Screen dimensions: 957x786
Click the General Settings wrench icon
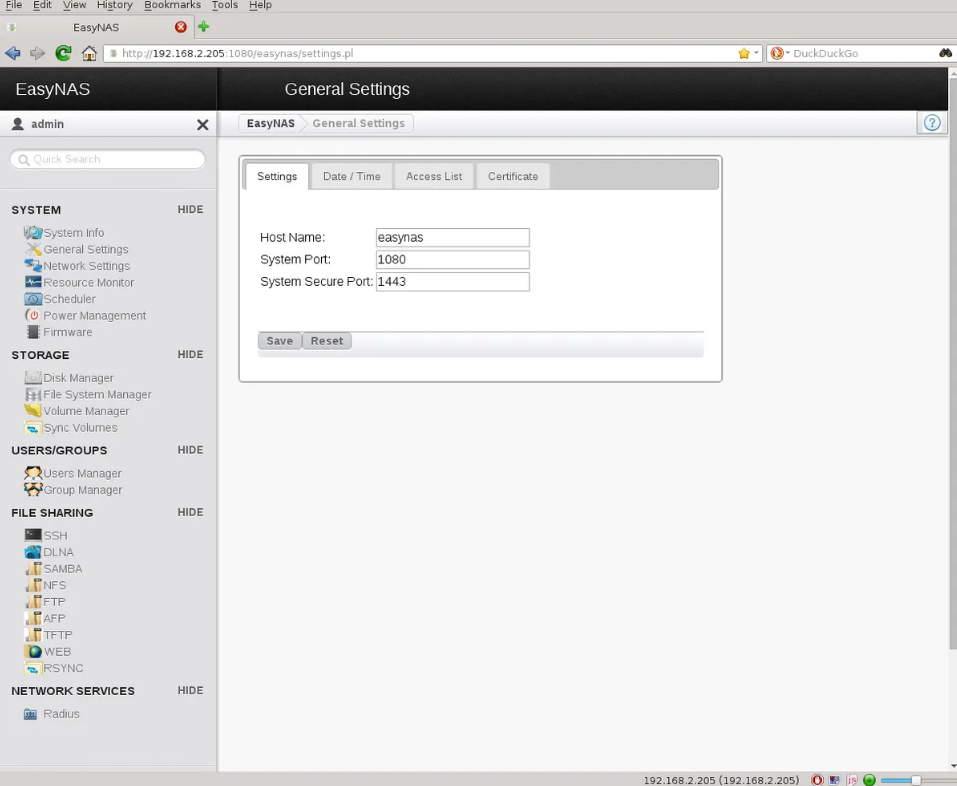click(x=33, y=249)
